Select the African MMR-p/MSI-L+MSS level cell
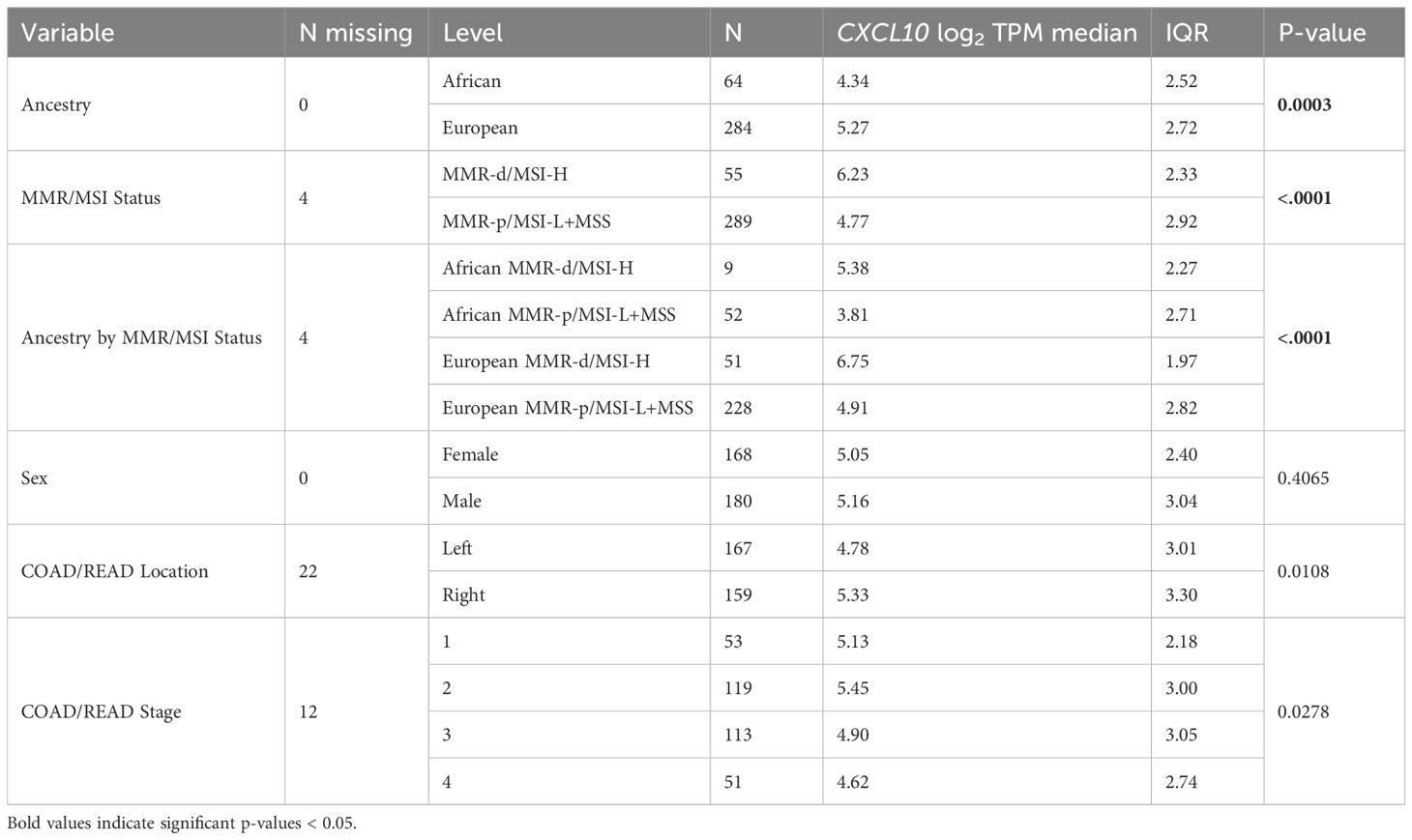This screenshot has height=840, width=1412. point(559,315)
